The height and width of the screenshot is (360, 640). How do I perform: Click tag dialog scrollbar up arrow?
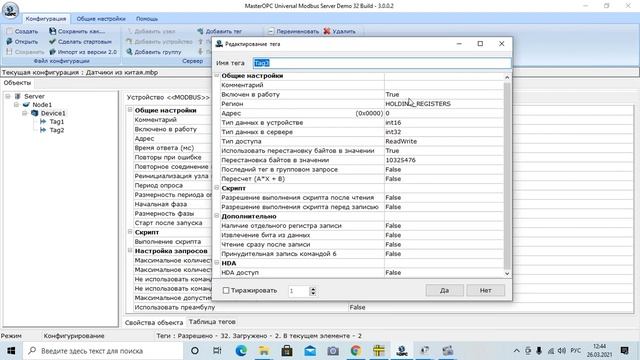click(507, 77)
